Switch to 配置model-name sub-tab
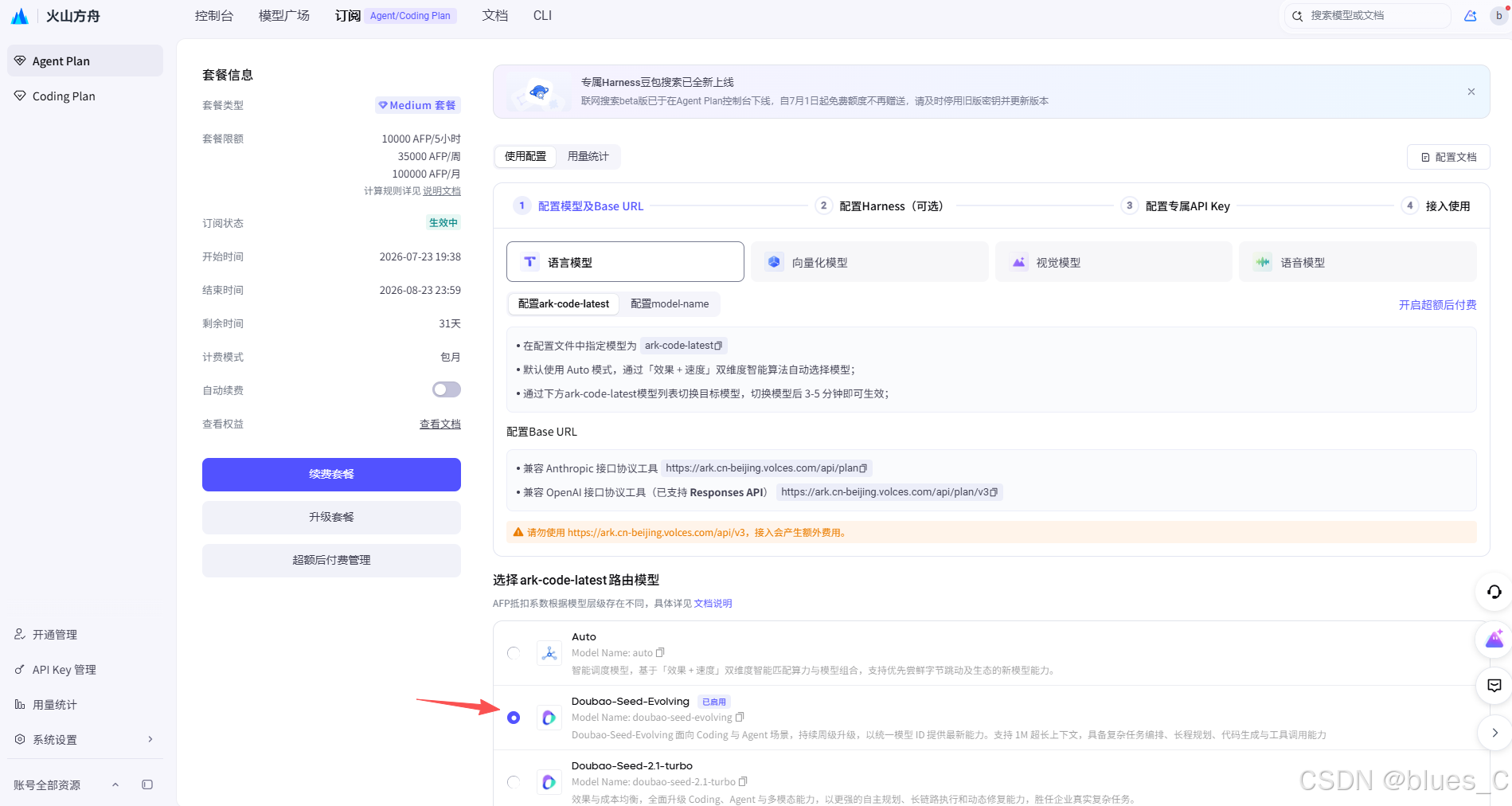Screen dimensions: 1512x806 (x=670, y=303)
